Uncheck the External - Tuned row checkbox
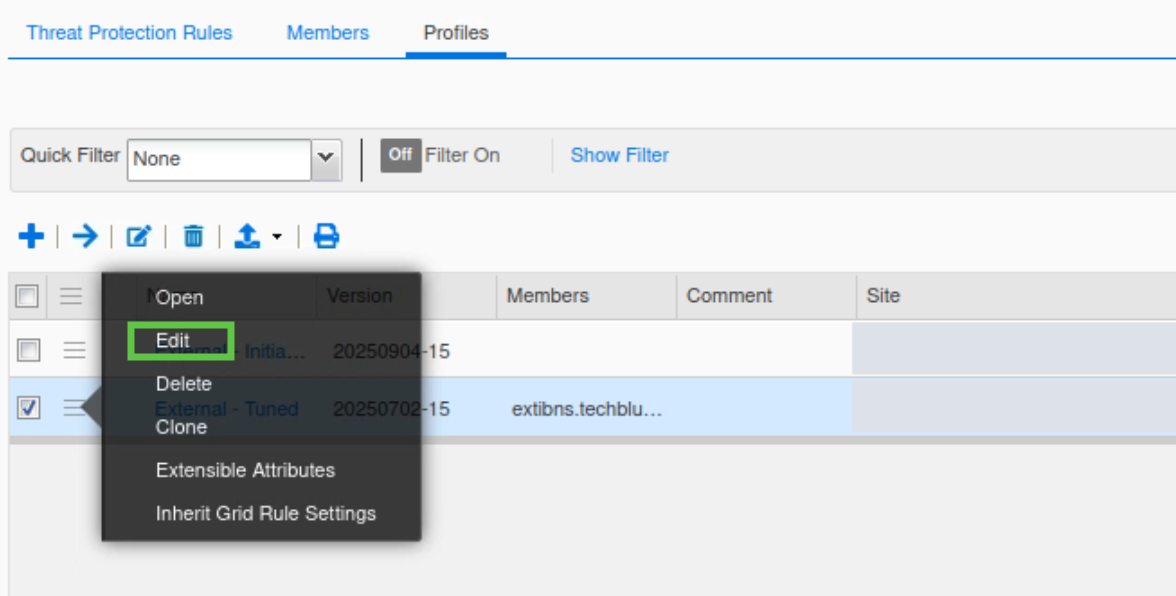The image size is (1176, 596). [29, 407]
